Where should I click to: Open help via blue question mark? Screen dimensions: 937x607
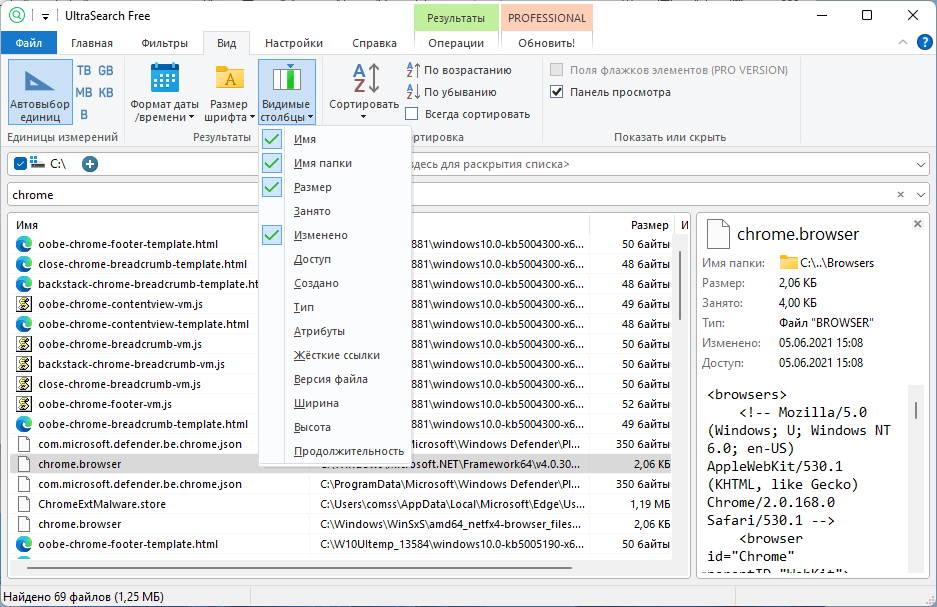click(924, 42)
